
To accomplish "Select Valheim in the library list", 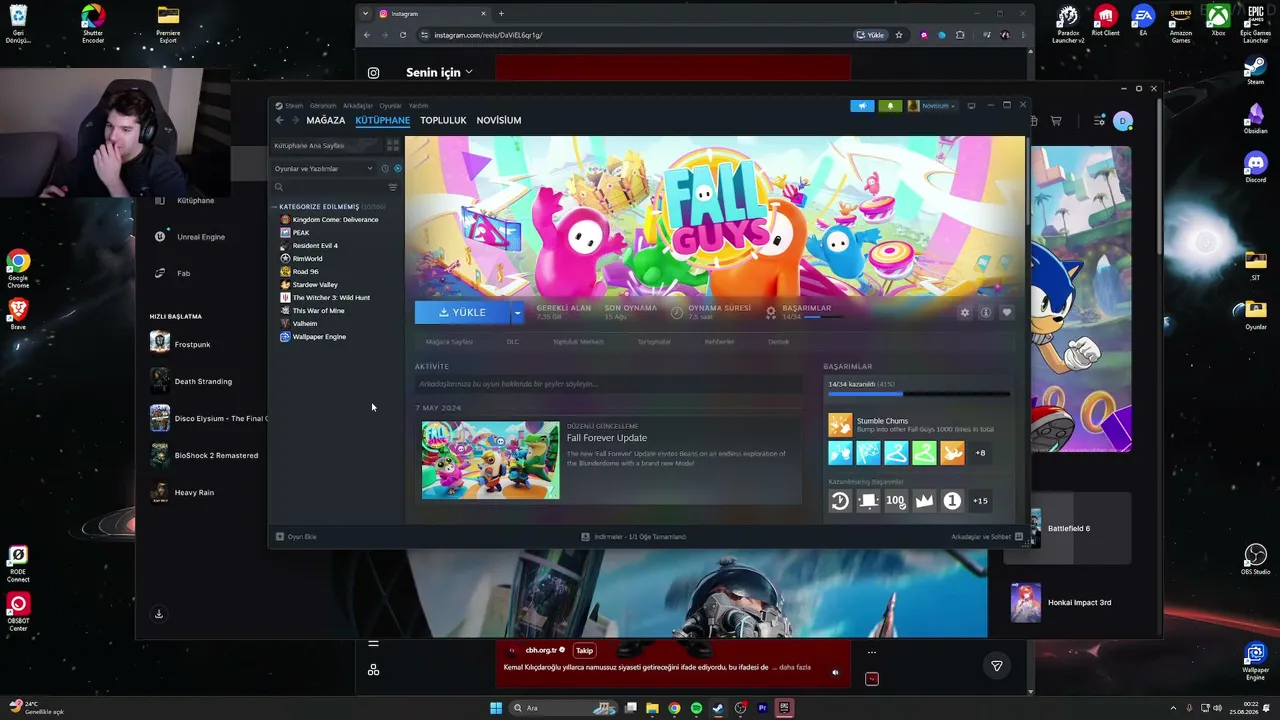I will [304, 324].
